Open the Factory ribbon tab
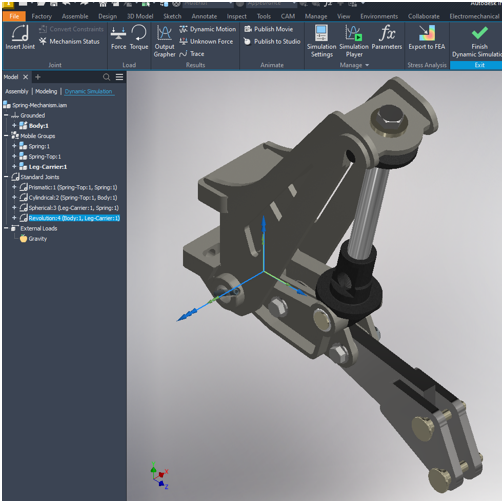Screen dimensions: 502x504 (x=42, y=16)
